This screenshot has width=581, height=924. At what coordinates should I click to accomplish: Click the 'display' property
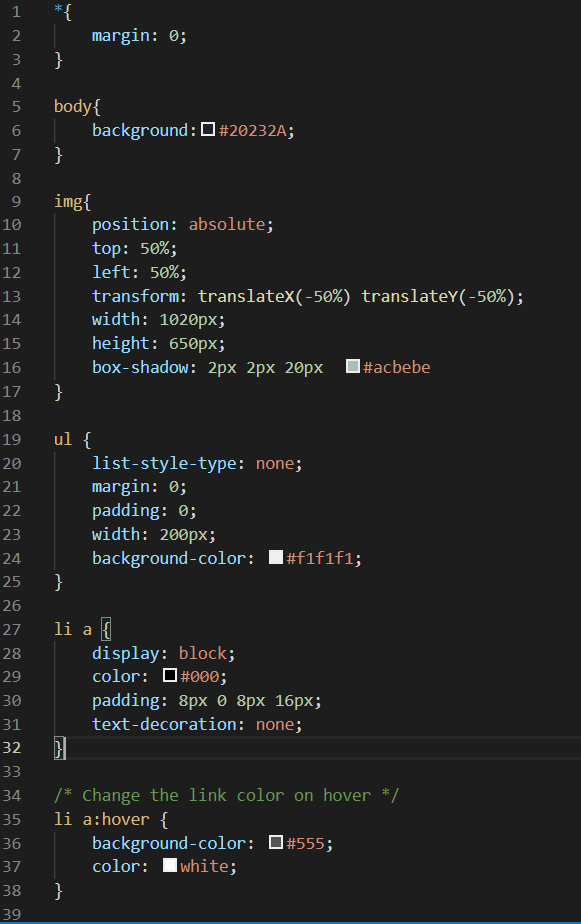126,654
